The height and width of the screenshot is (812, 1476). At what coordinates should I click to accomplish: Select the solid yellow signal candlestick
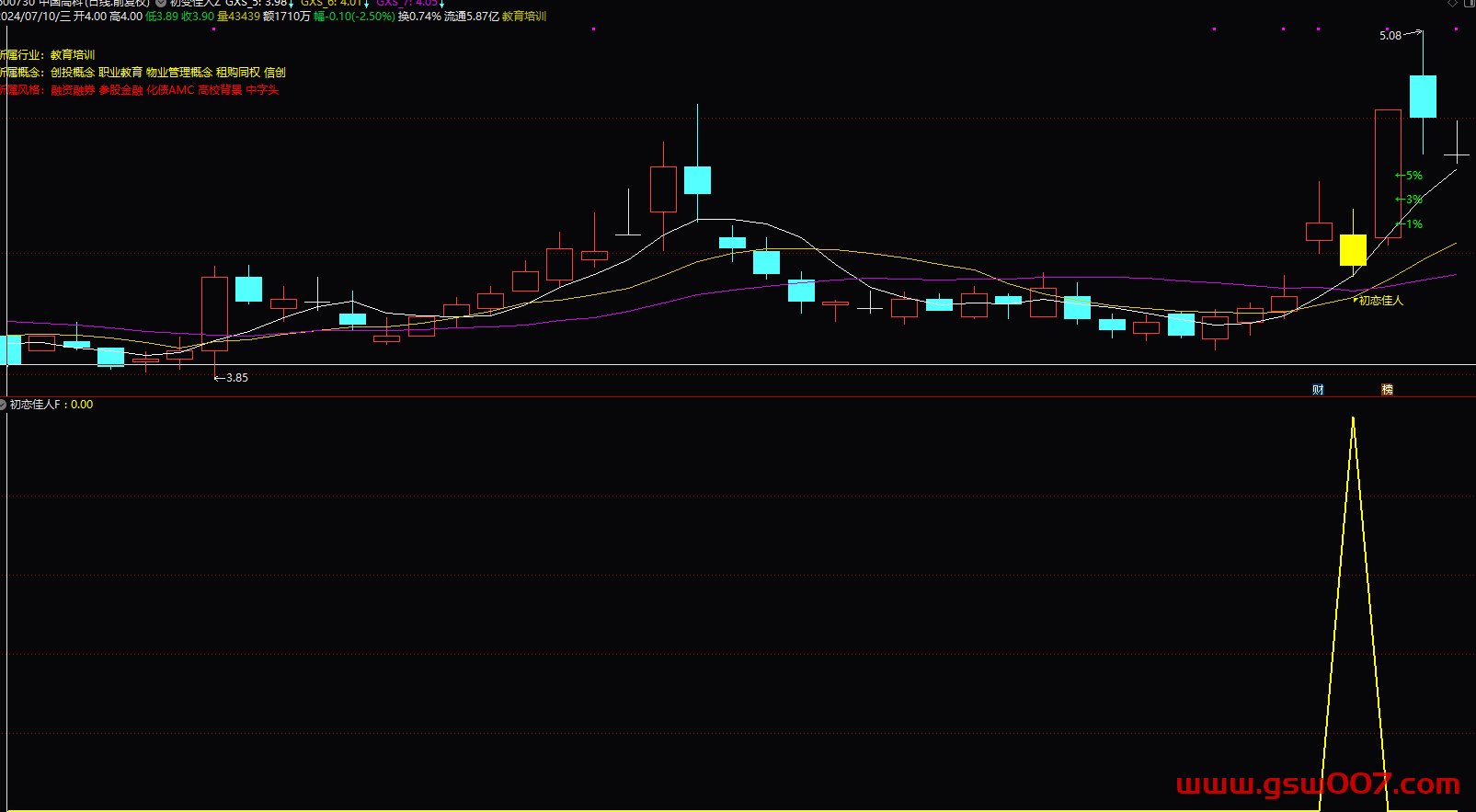click(x=1353, y=250)
